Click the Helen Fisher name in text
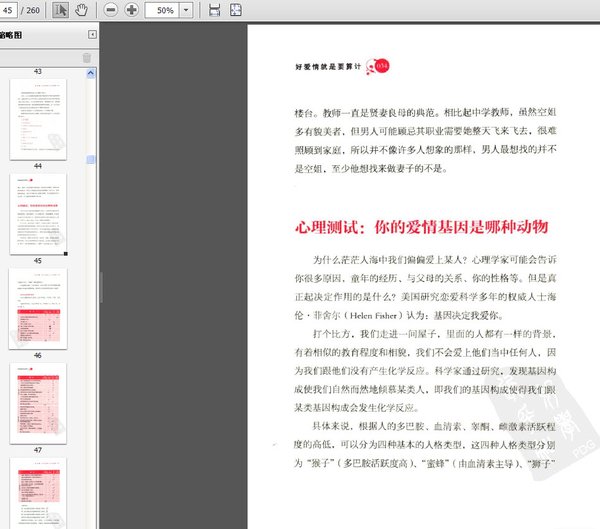 pyautogui.click(x=373, y=315)
